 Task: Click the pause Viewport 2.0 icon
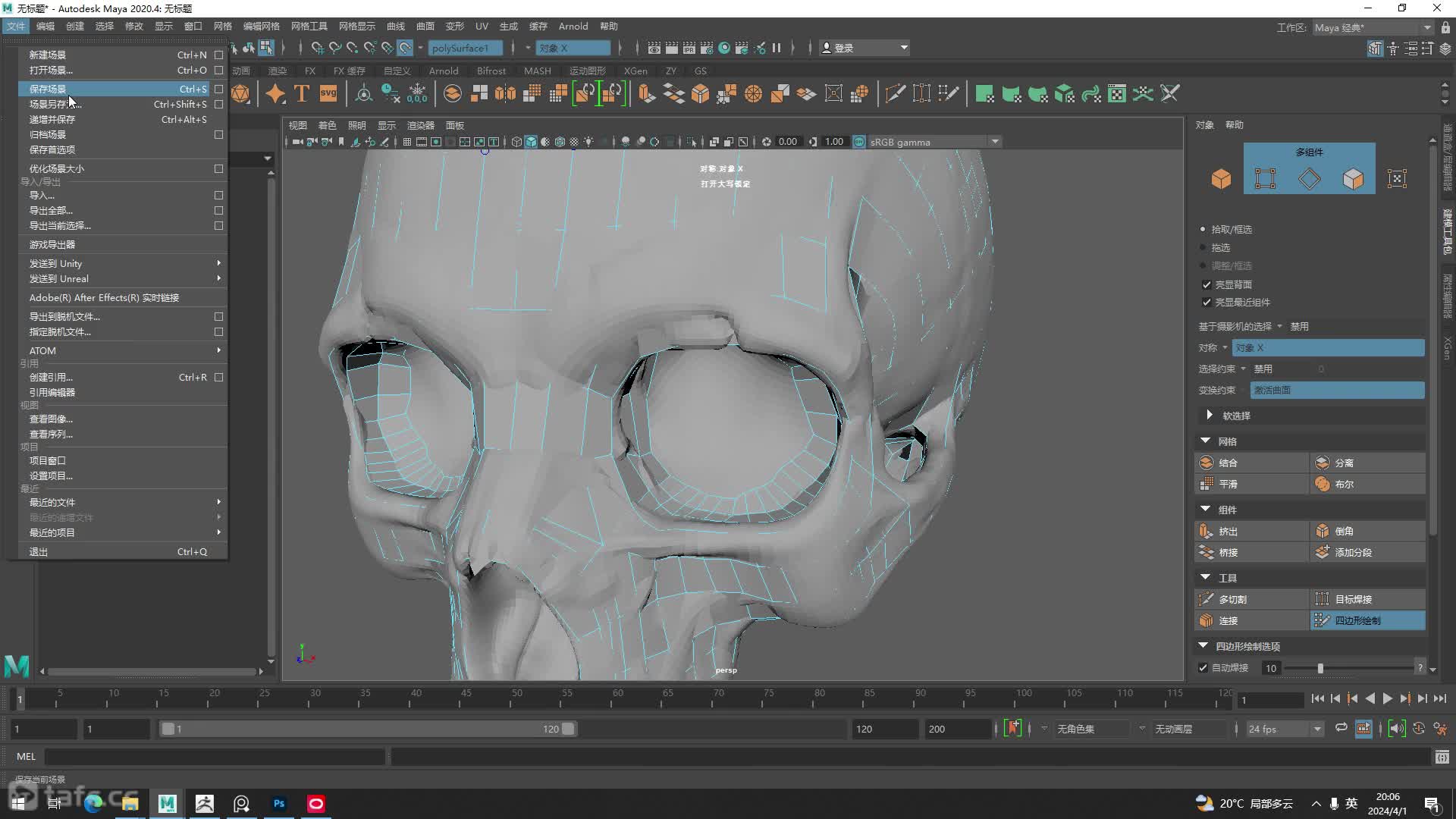[777, 48]
